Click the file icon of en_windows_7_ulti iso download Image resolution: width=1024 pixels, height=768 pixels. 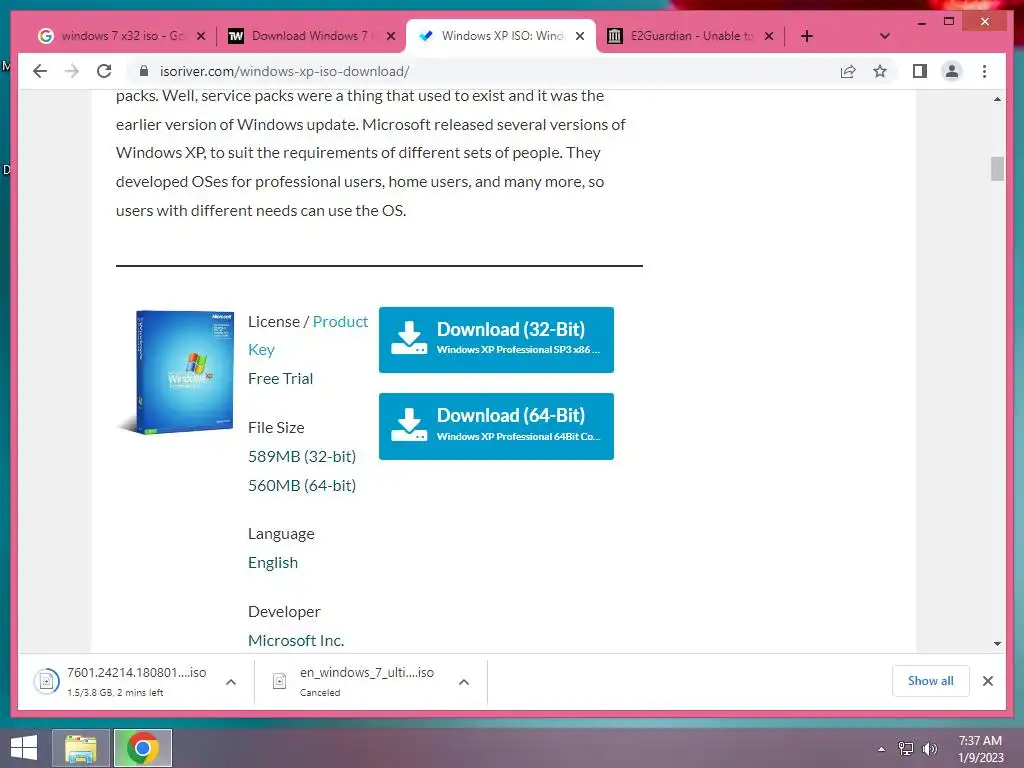tap(280, 681)
